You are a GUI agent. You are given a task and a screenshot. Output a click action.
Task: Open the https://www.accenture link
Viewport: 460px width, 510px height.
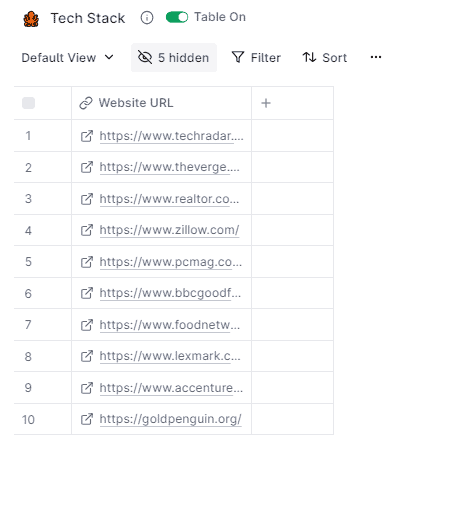(171, 388)
